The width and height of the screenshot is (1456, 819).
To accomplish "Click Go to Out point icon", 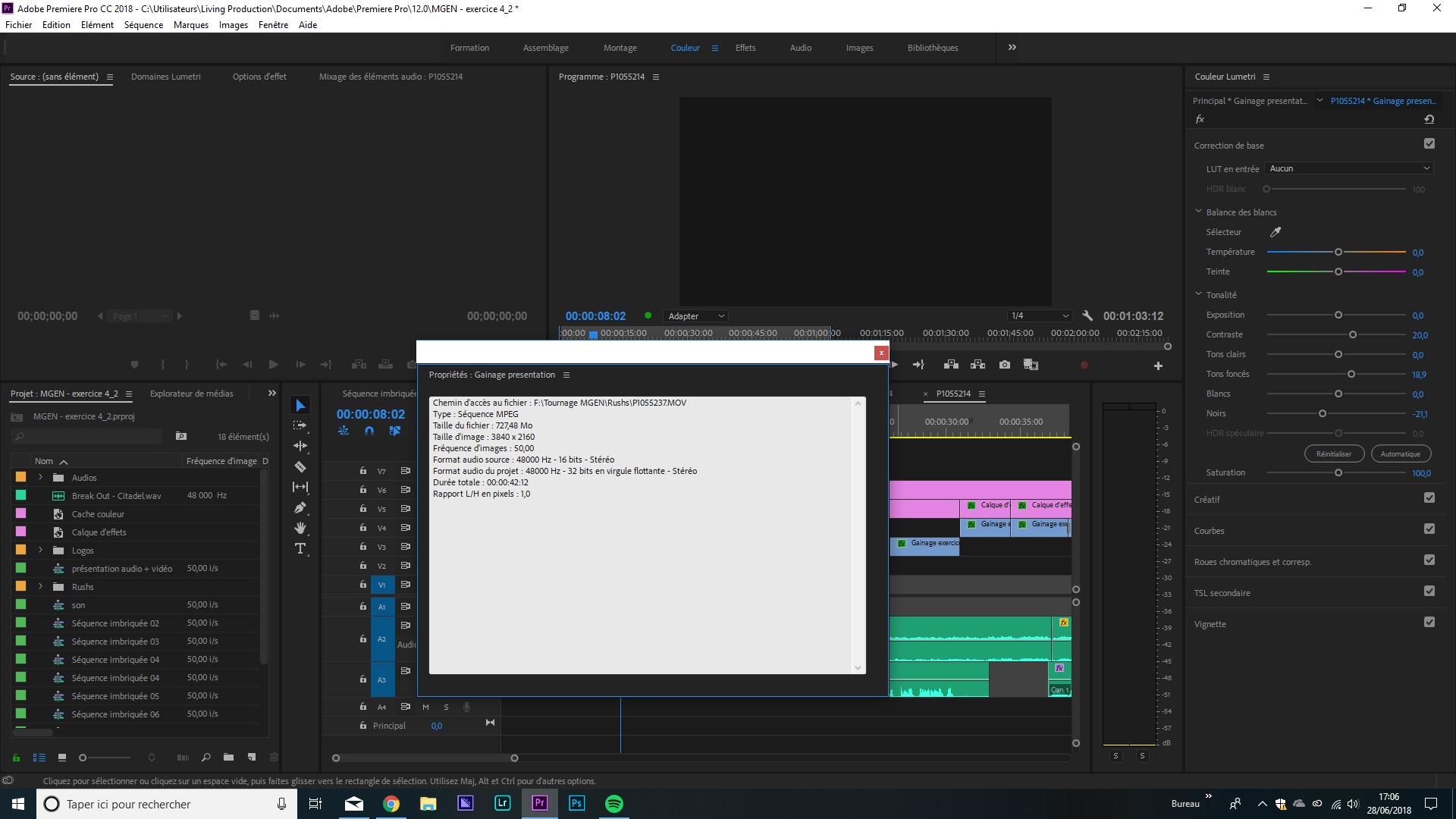I will pyautogui.click(x=918, y=365).
